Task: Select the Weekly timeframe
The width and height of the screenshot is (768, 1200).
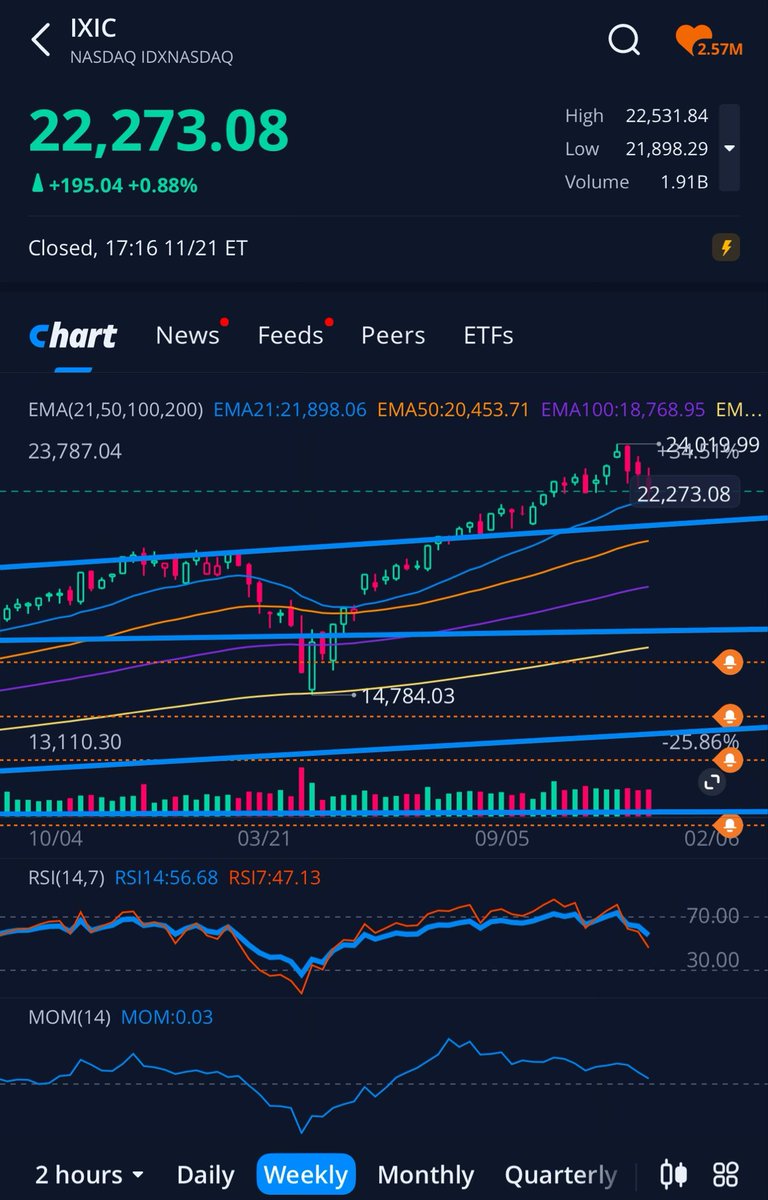Action: (306, 1175)
